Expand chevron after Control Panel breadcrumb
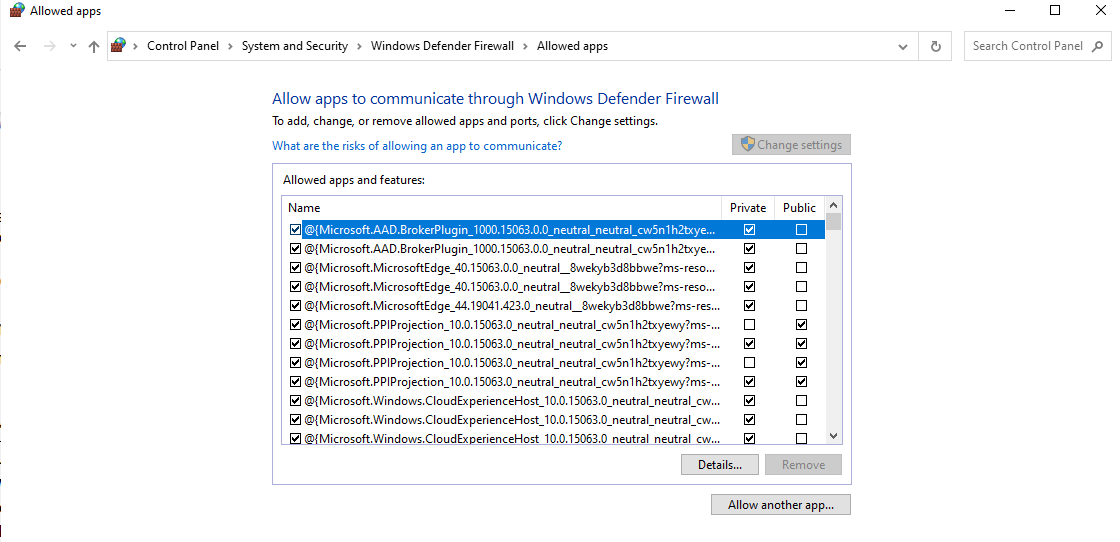The height and width of the screenshot is (542, 1120). [231, 46]
